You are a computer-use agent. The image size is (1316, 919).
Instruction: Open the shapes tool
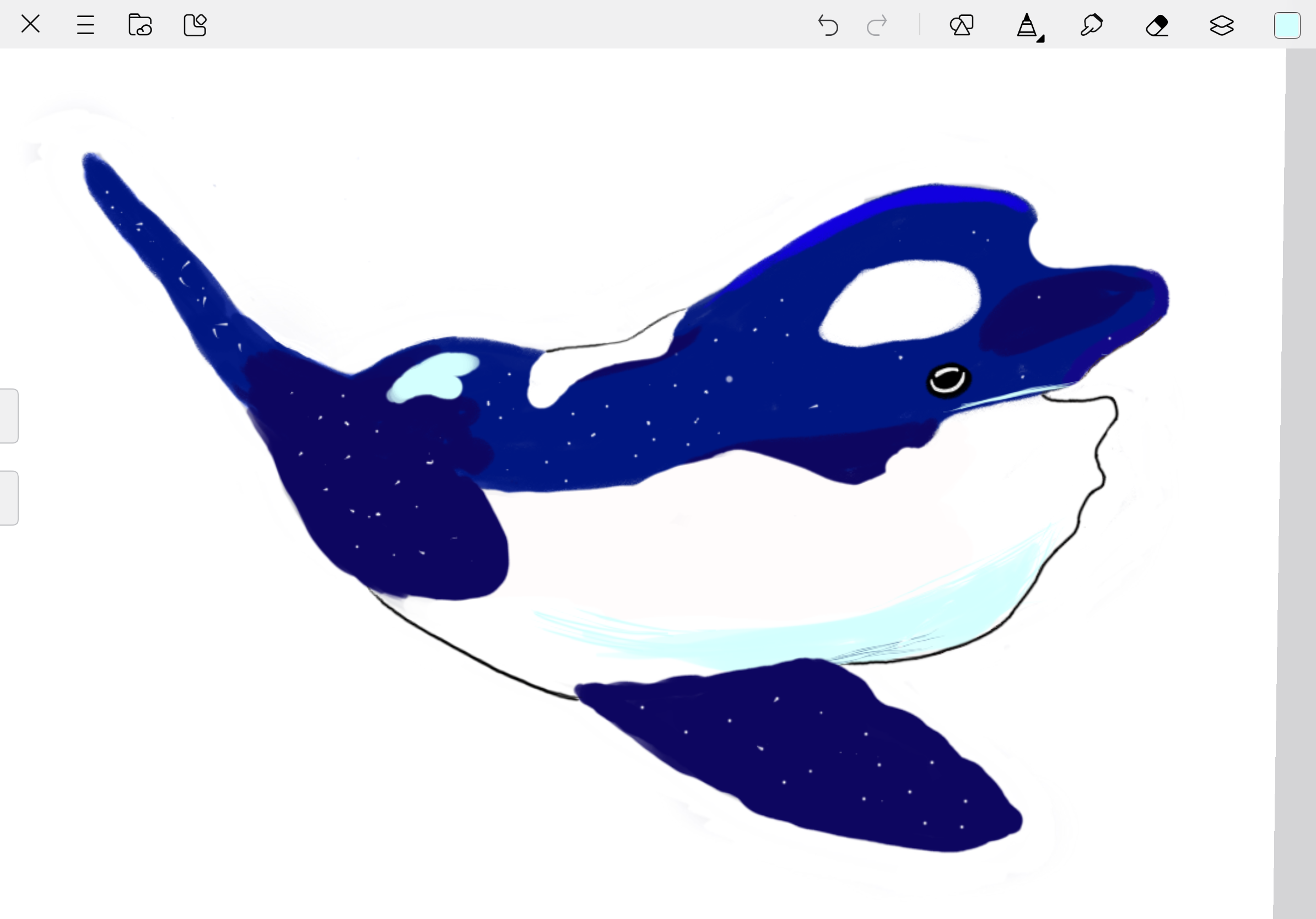point(962,25)
